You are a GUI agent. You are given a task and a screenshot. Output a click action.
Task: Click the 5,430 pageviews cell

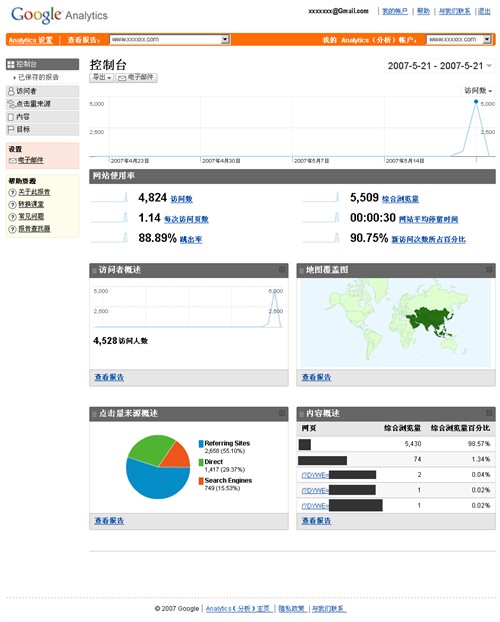click(413, 443)
